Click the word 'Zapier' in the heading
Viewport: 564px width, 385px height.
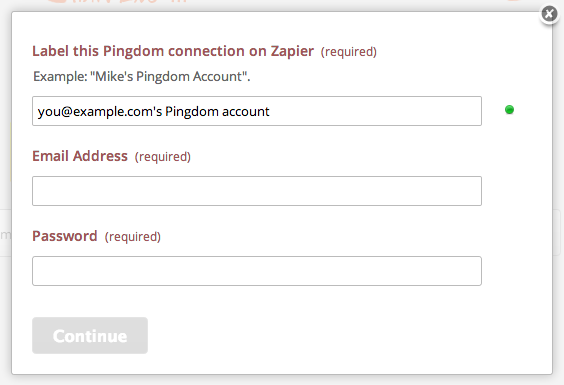click(292, 51)
